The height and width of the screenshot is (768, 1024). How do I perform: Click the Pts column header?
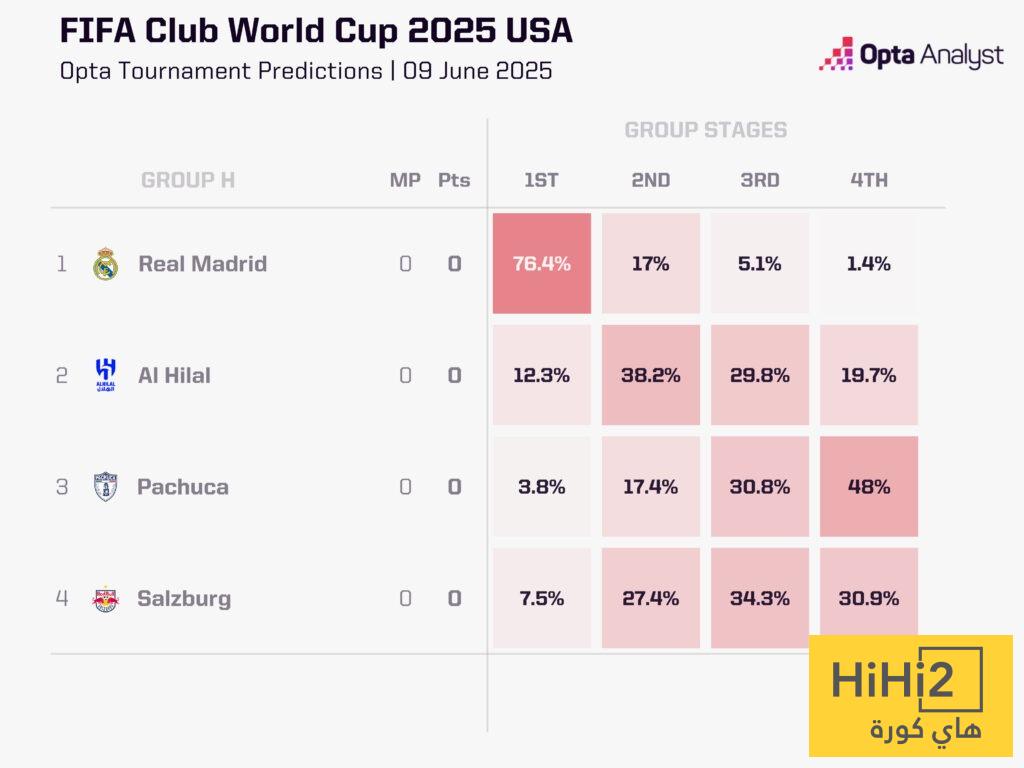click(x=454, y=181)
